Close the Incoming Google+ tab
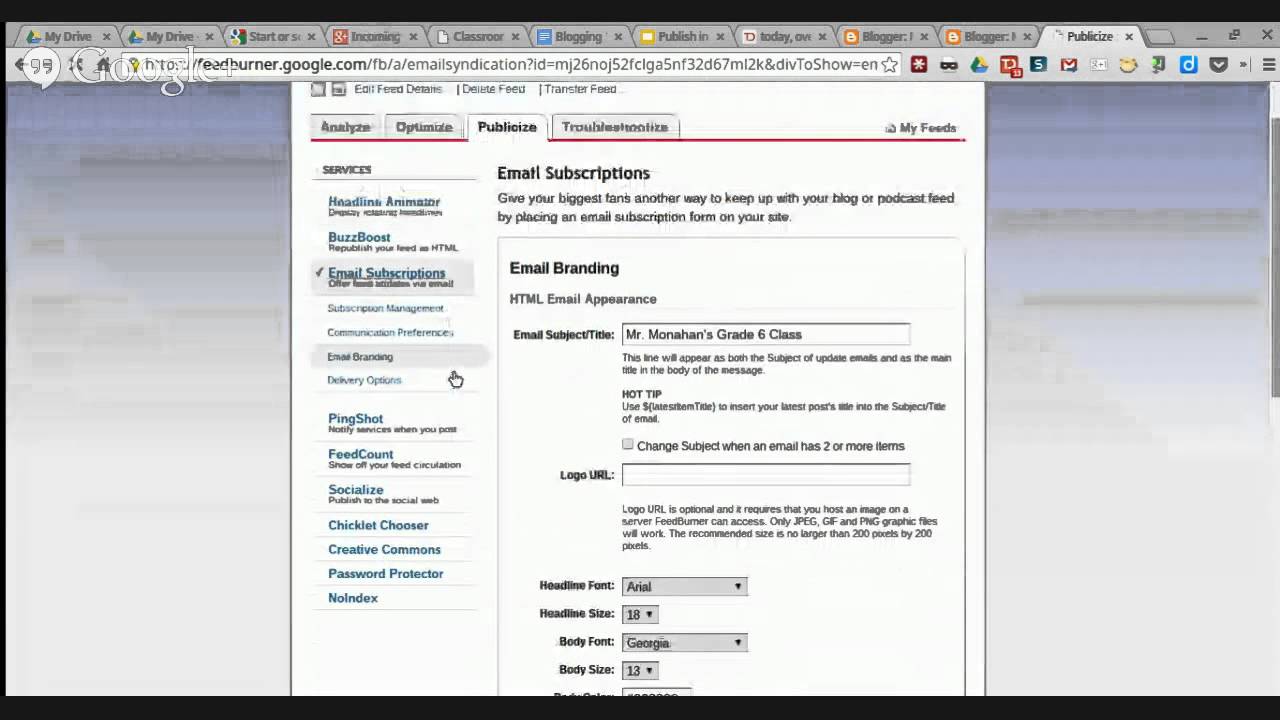Viewport: 1280px width, 720px height. (x=415, y=36)
